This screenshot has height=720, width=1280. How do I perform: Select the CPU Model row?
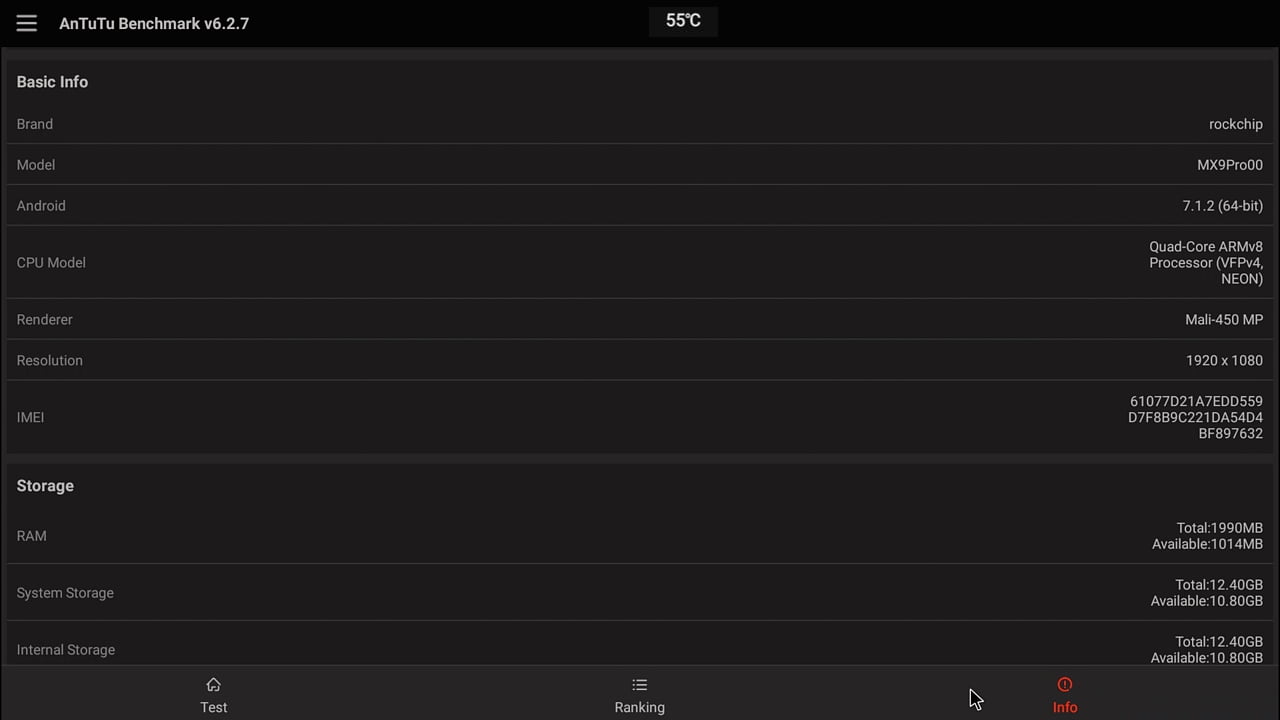pos(640,262)
